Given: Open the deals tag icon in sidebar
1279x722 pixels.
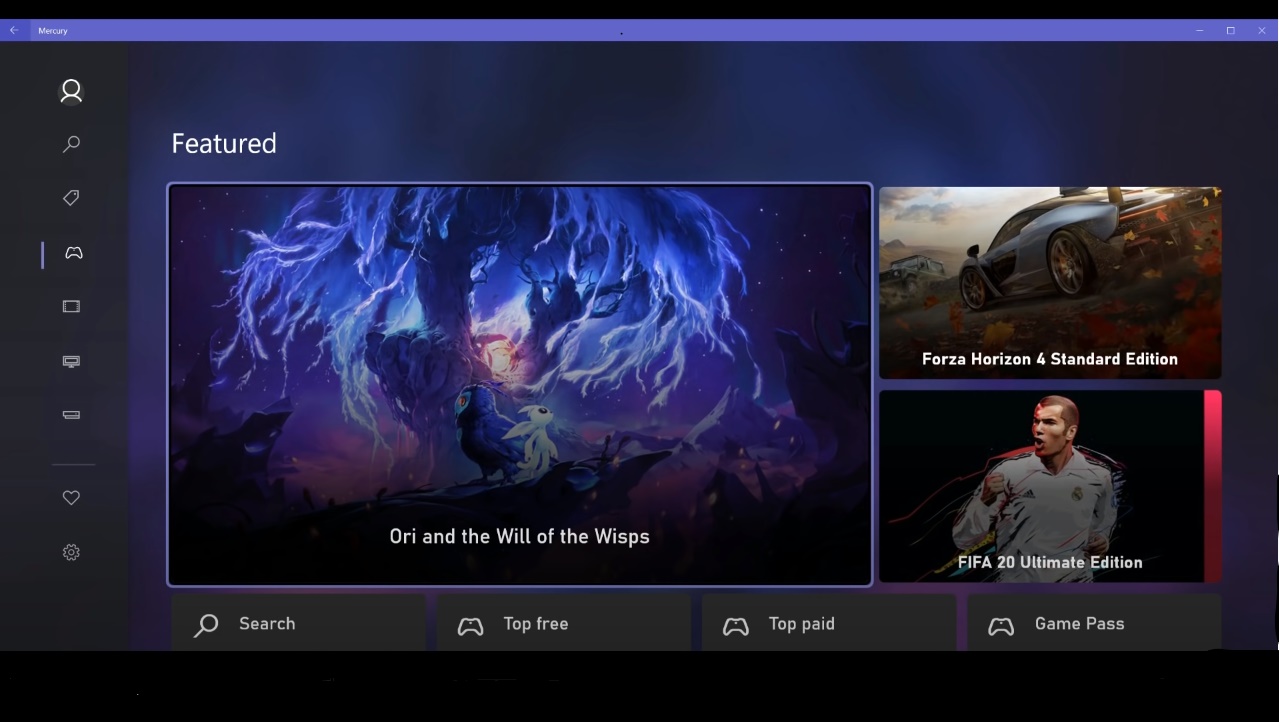Looking at the screenshot, I should [x=71, y=198].
